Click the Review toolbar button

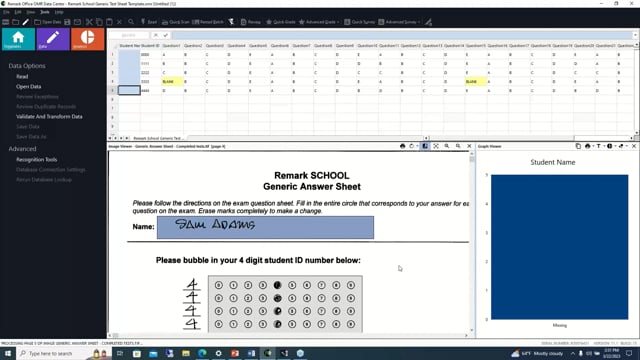coord(251,22)
